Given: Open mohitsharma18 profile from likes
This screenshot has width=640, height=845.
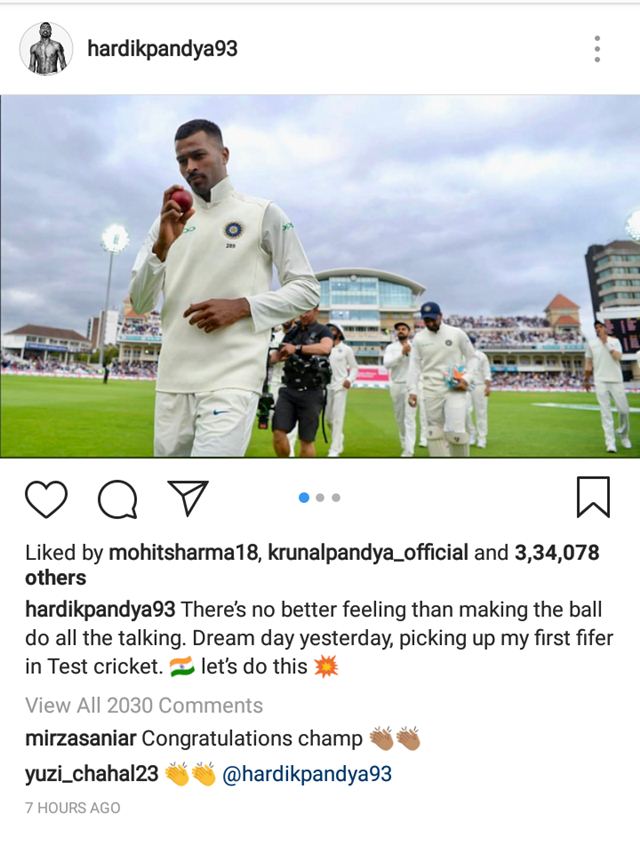Looking at the screenshot, I should pos(184,553).
